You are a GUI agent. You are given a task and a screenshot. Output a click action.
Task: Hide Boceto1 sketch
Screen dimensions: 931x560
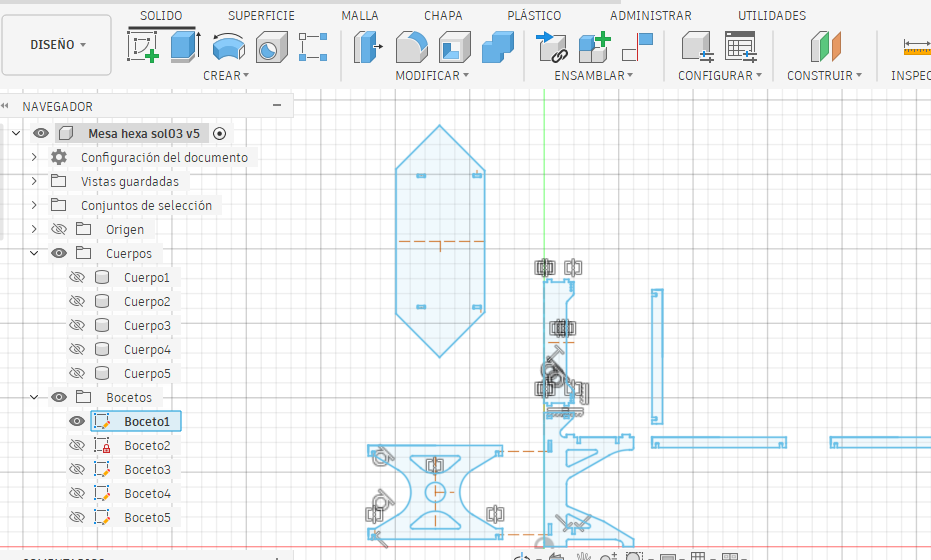[77, 421]
